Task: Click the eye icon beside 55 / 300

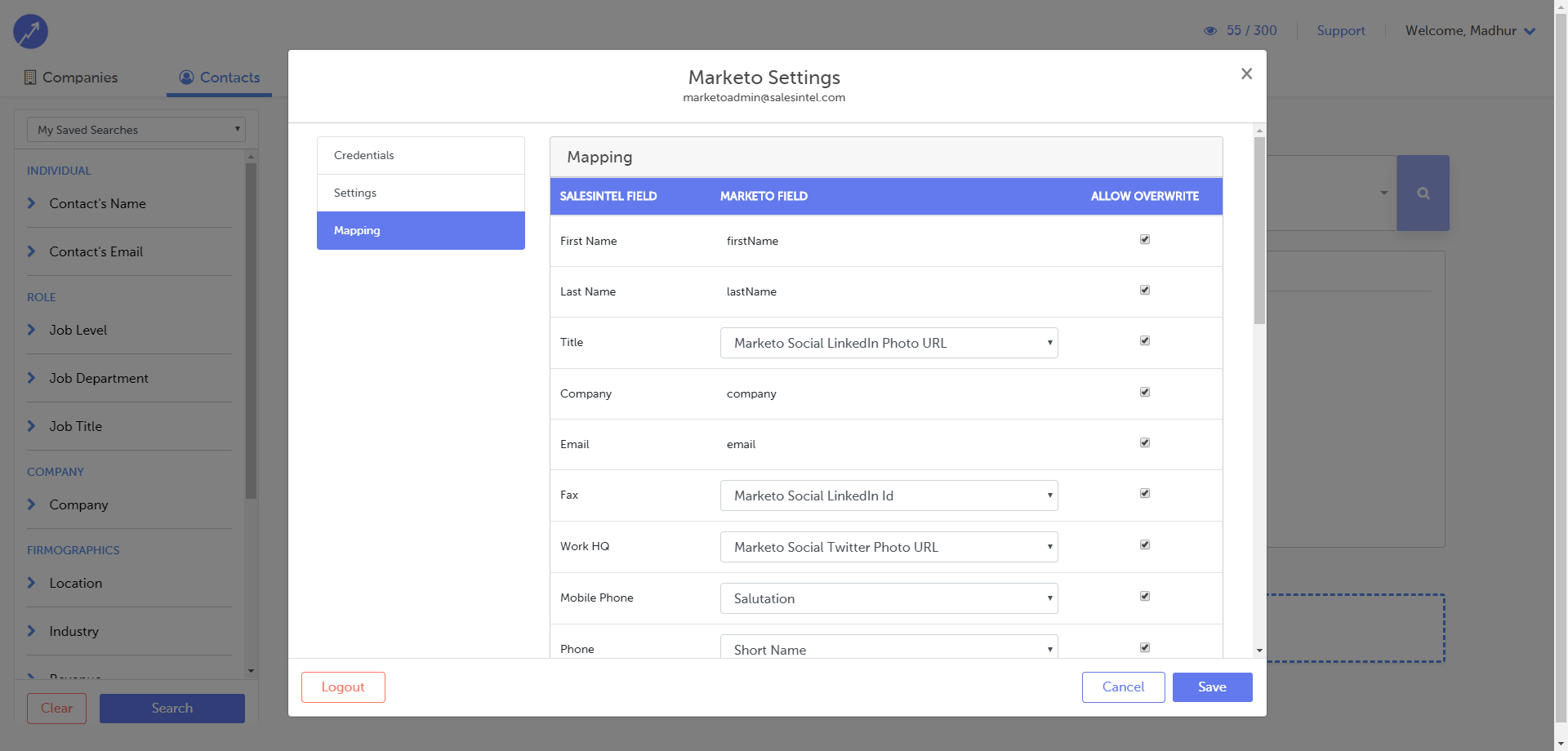Action: 1210,31
